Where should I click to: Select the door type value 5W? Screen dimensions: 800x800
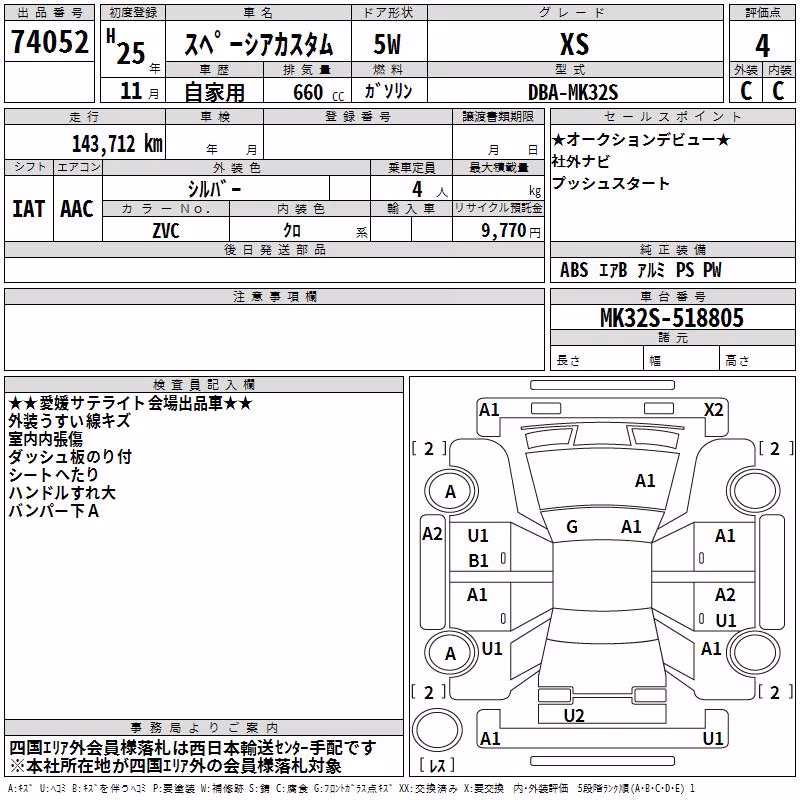pyautogui.click(x=388, y=44)
